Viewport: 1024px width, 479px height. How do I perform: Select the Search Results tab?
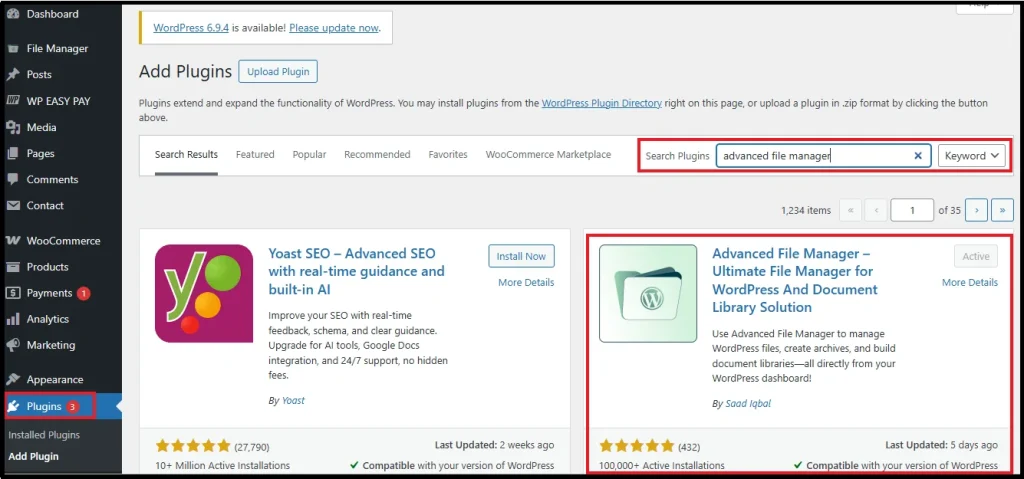click(x=186, y=154)
